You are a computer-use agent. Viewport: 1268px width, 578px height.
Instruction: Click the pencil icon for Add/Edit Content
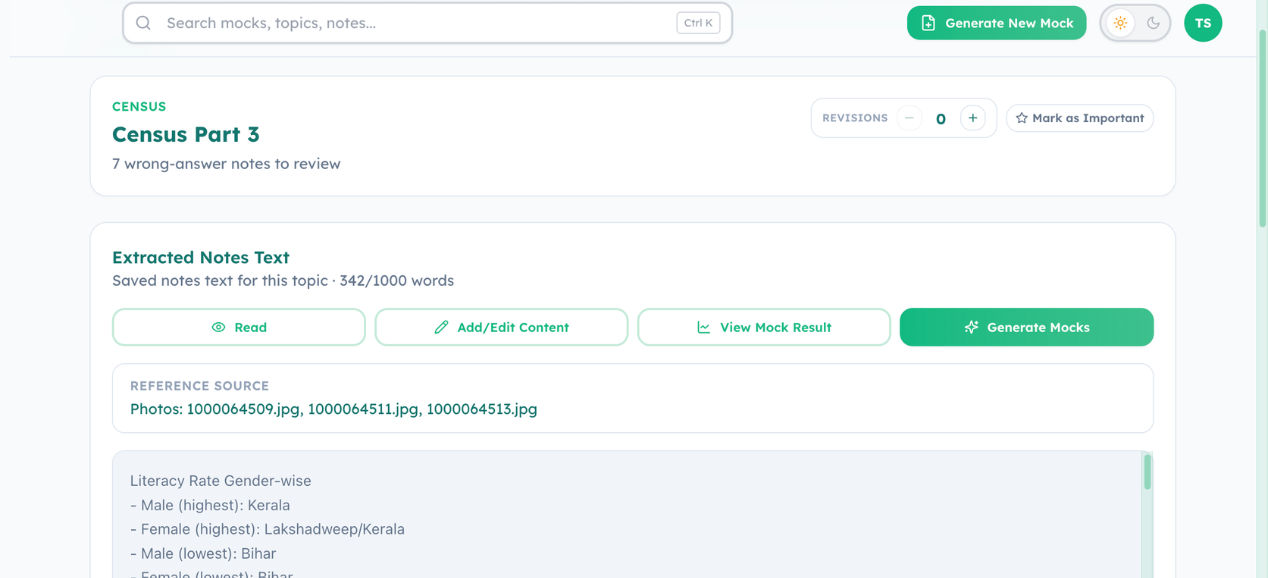(441, 327)
